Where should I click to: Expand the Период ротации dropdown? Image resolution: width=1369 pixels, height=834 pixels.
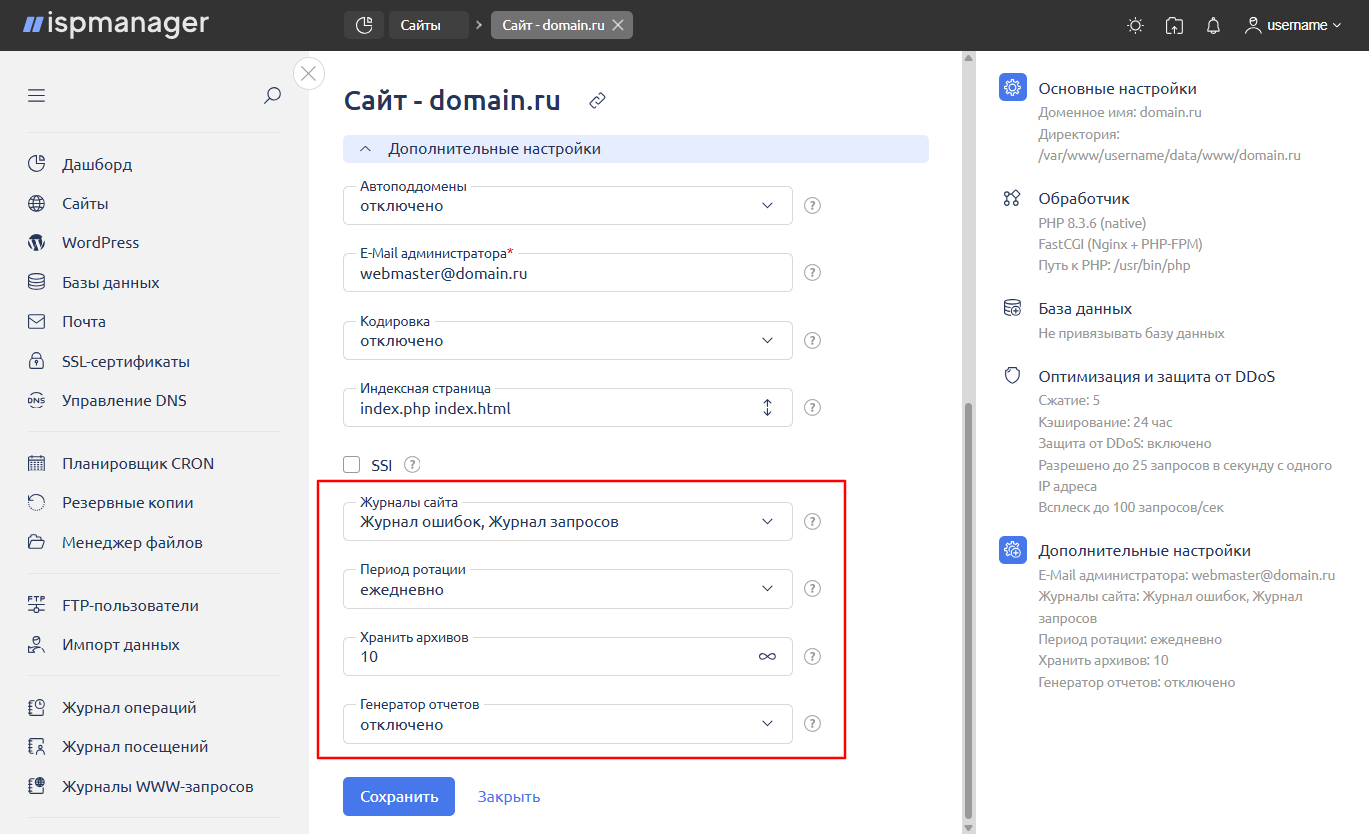567,589
